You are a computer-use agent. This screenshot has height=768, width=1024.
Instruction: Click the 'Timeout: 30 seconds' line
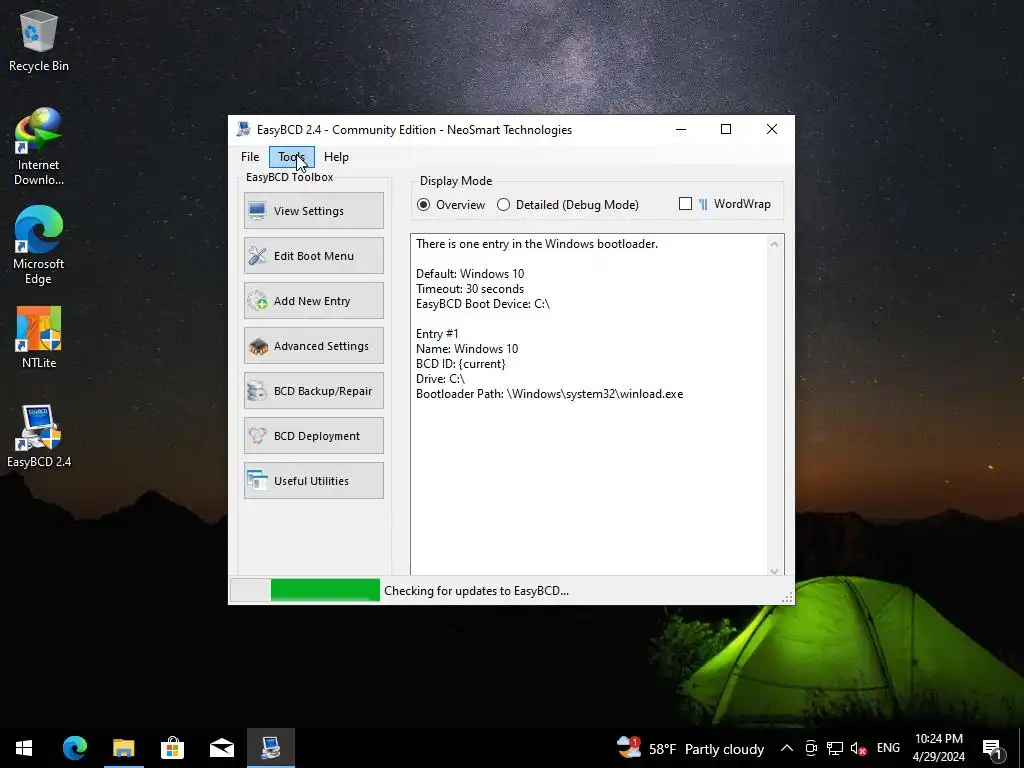[x=470, y=289]
